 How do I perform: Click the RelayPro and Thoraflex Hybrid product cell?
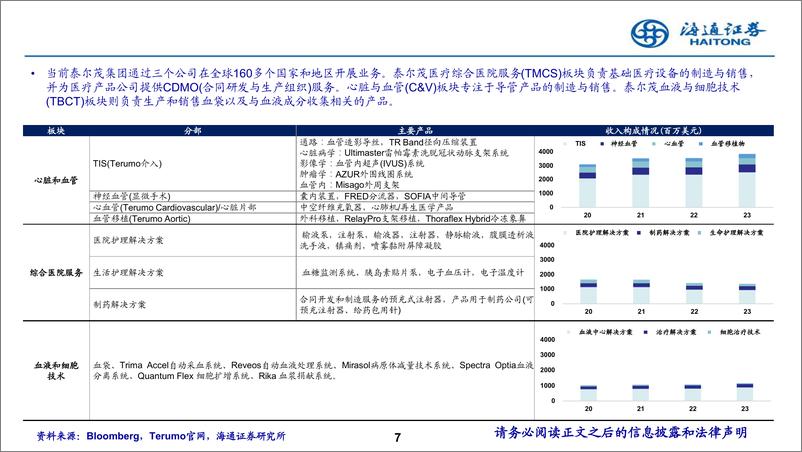[413, 219]
